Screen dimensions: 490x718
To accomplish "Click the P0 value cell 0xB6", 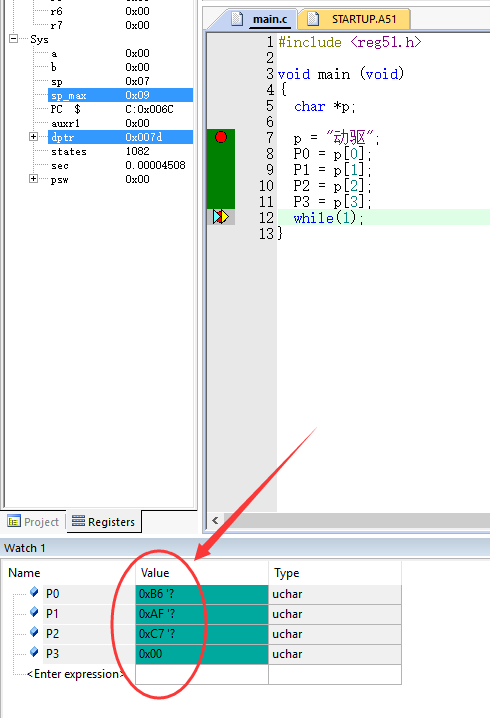I will click(x=201, y=594).
